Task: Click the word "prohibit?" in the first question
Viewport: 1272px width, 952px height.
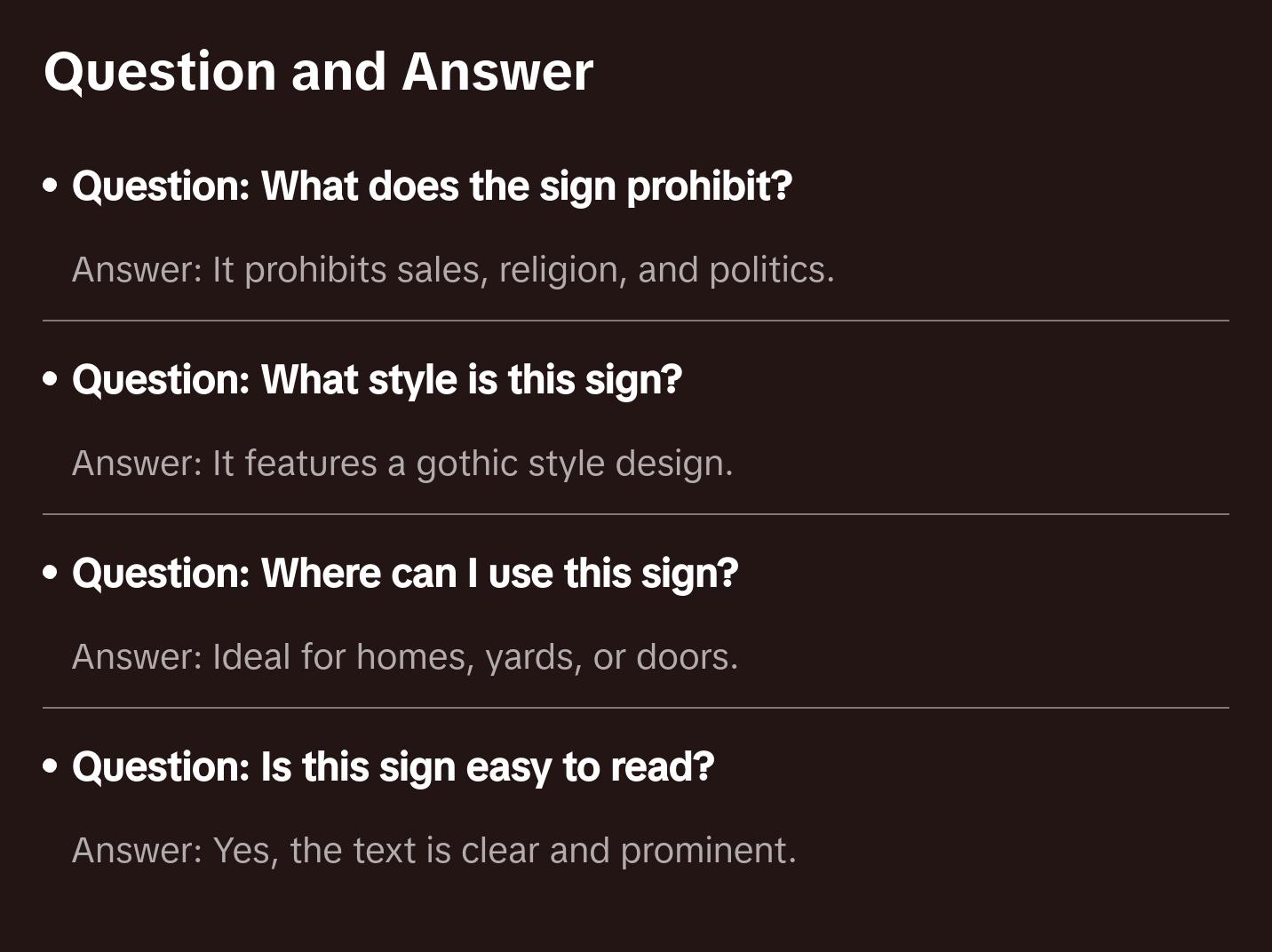Action: click(709, 186)
